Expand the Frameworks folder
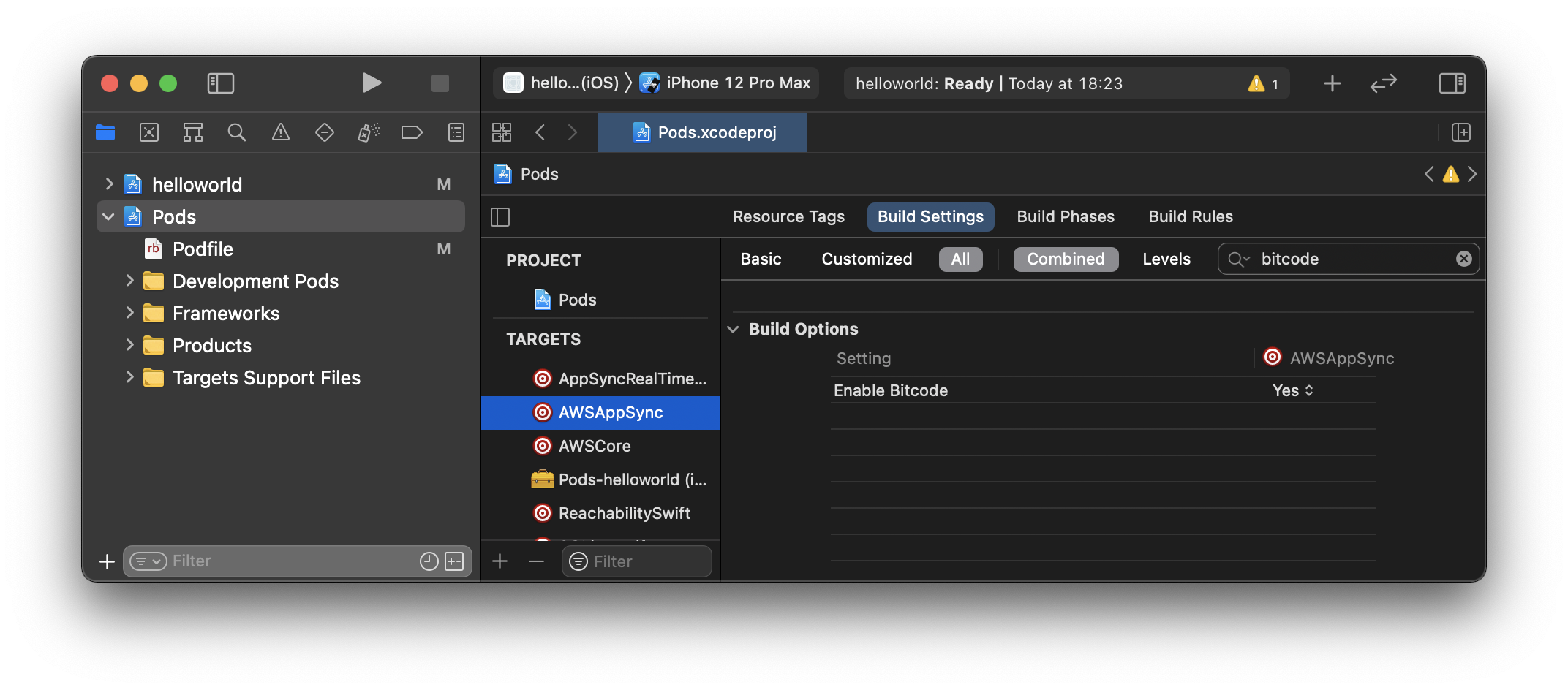The width and height of the screenshot is (1568, 690). click(129, 313)
